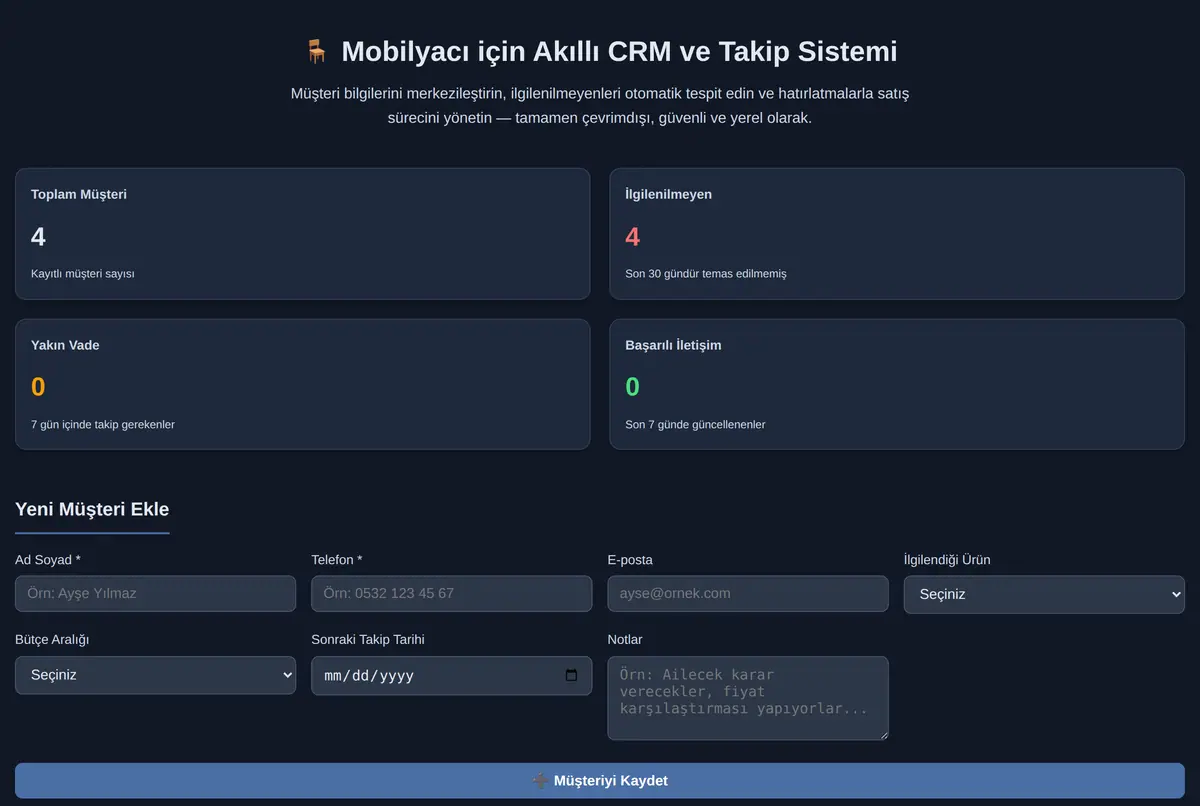Image resolution: width=1200 pixels, height=806 pixels.
Task: Click the subtitle paragraph under the title
Action: [600, 105]
